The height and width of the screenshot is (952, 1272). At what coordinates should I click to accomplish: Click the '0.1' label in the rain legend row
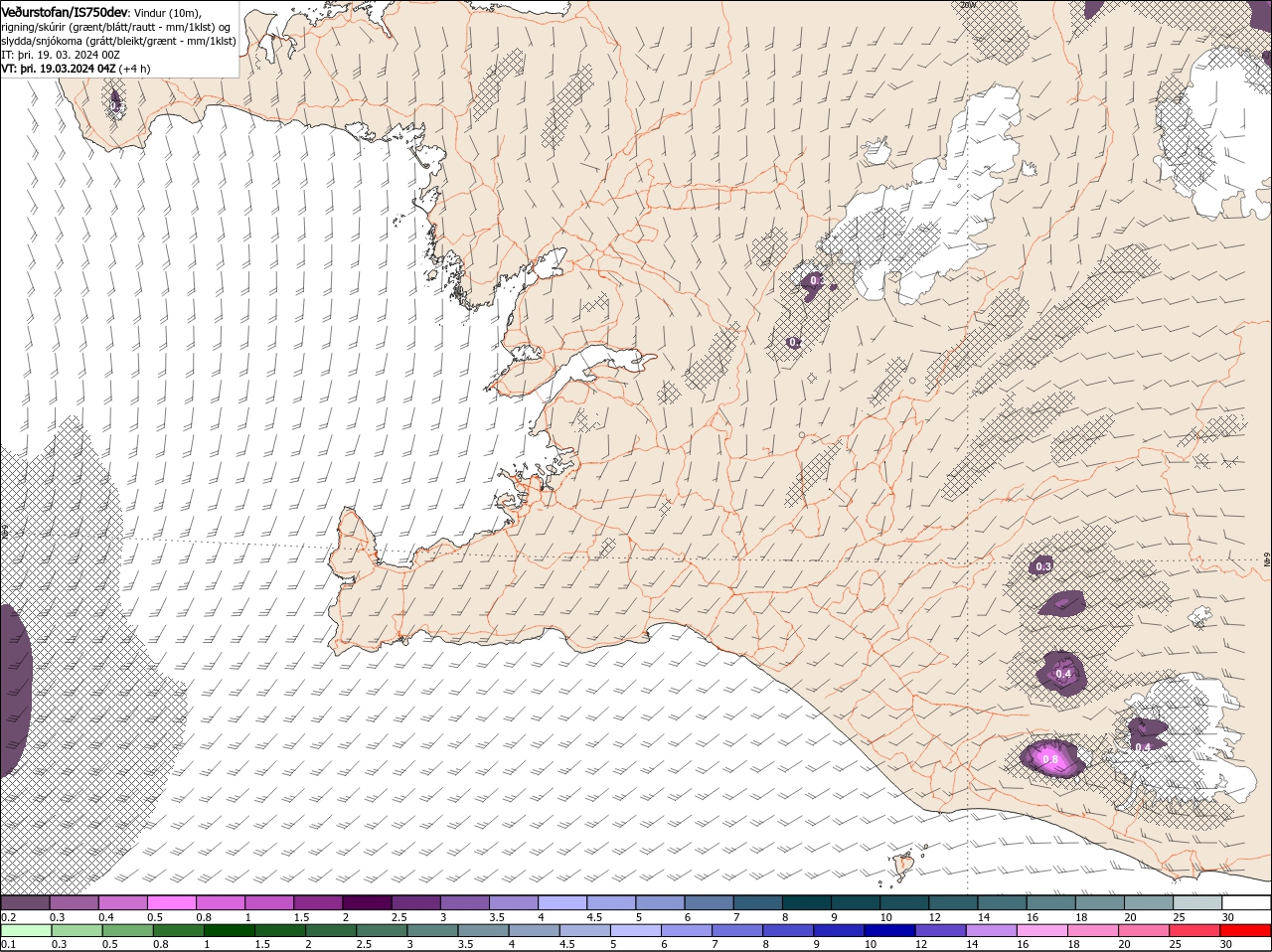[x=8, y=944]
